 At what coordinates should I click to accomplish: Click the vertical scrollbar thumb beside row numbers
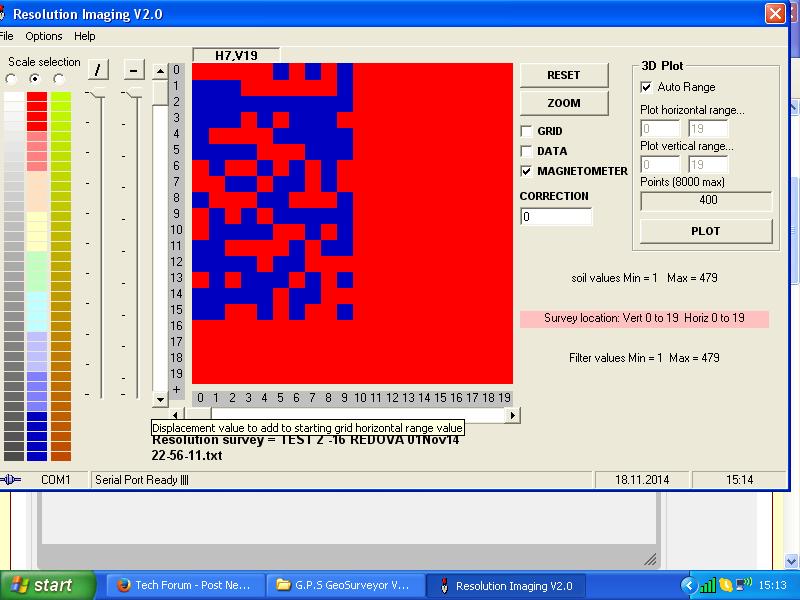(x=160, y=92)
